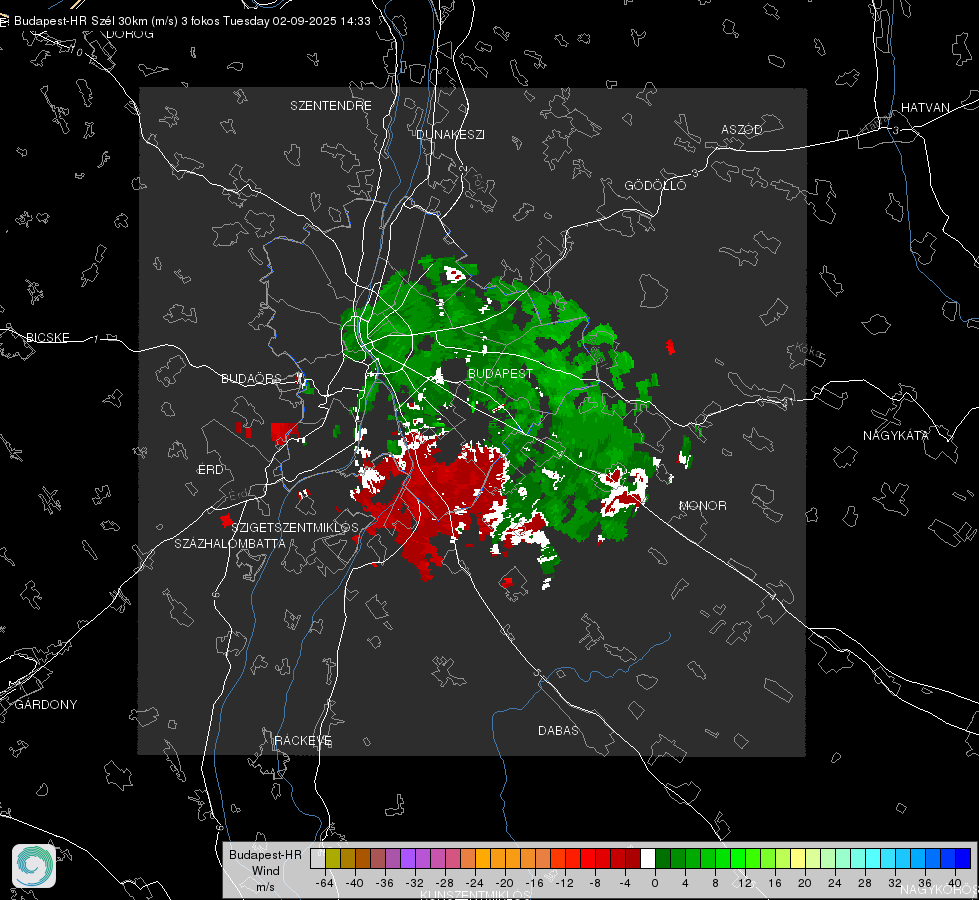Image resolution: width=979 pixels, height=900 pixels.
Task: Select the BUDAPEST city label
Action: pyautogui.click(x=500, y=373)
